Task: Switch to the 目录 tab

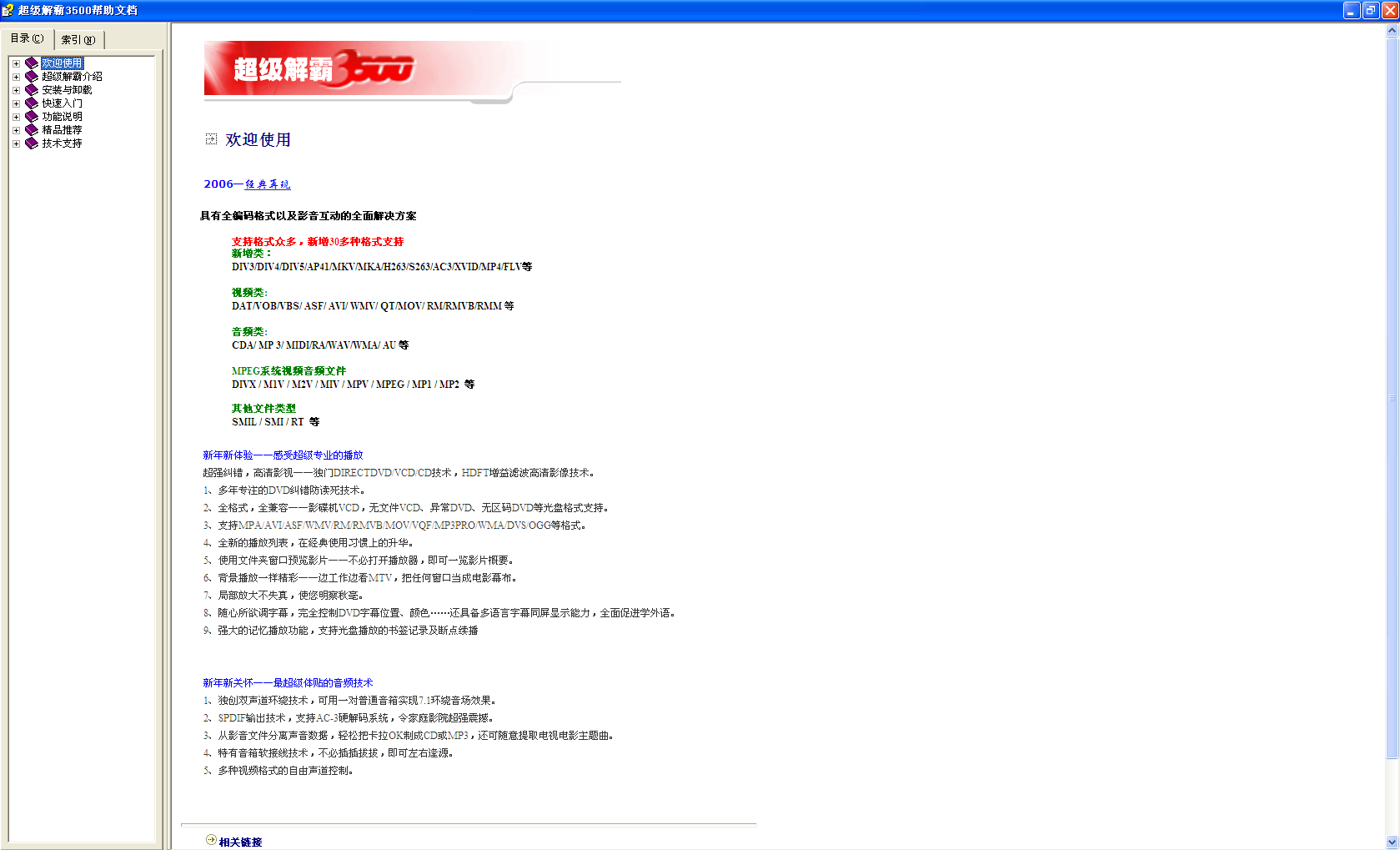Action: (27, 38)
